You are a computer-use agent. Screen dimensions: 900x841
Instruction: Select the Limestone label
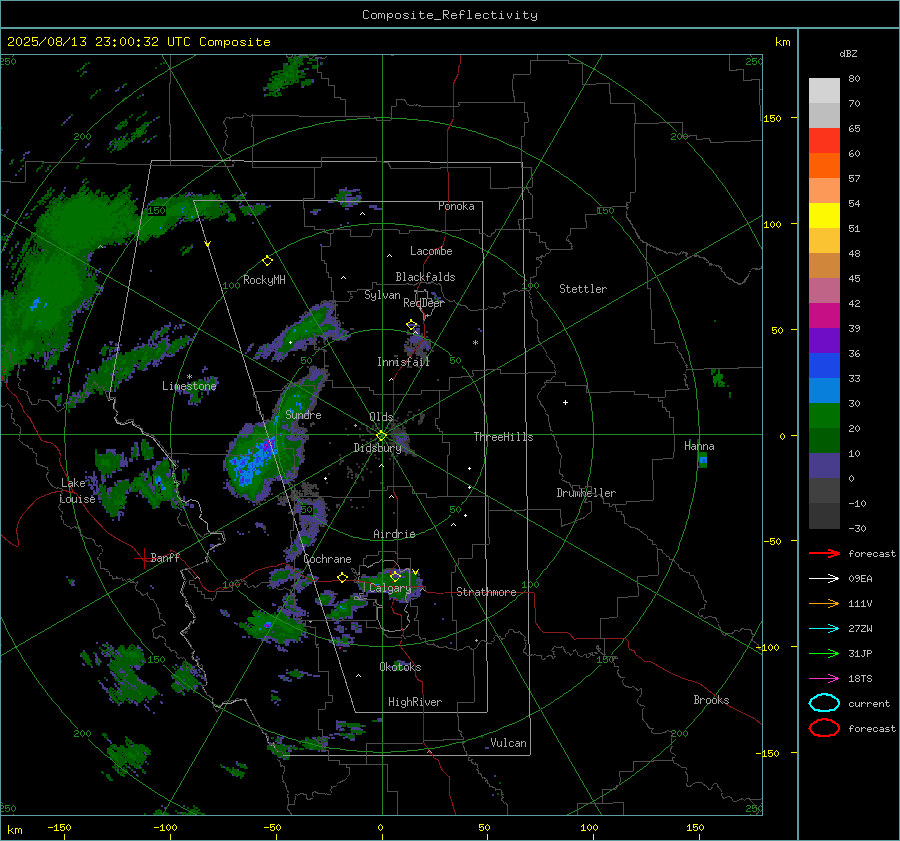coord(189,386)
